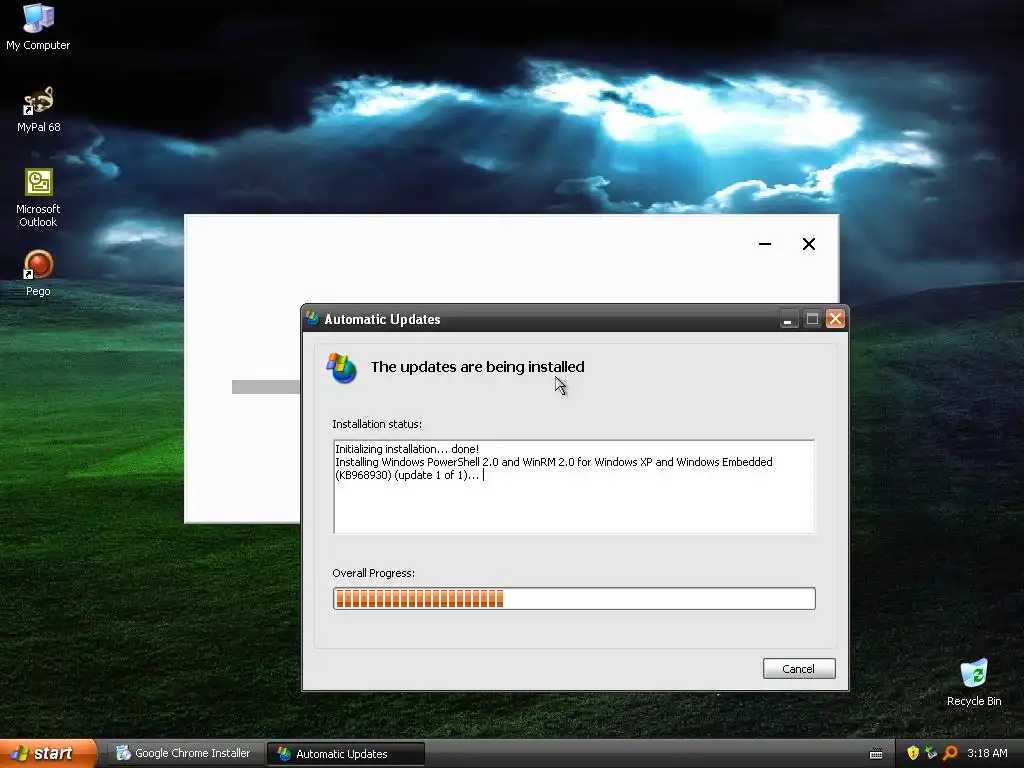Click the Windows Update globe icon in dialog
This screenshot has width=1024, height=768.
pos(342,368)
